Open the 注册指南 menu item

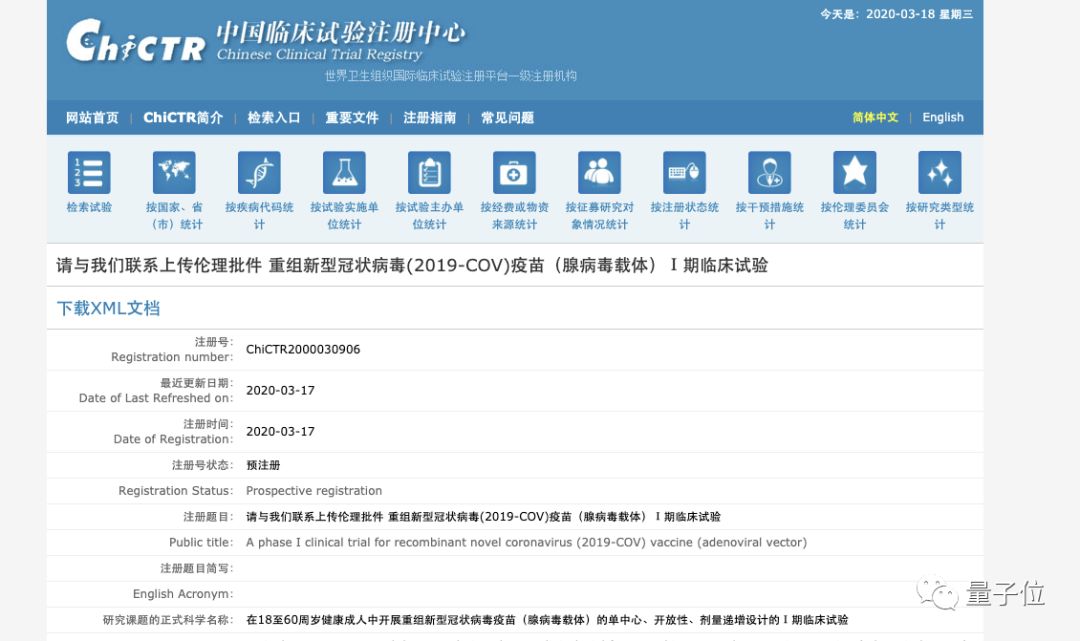click(430, 118)
